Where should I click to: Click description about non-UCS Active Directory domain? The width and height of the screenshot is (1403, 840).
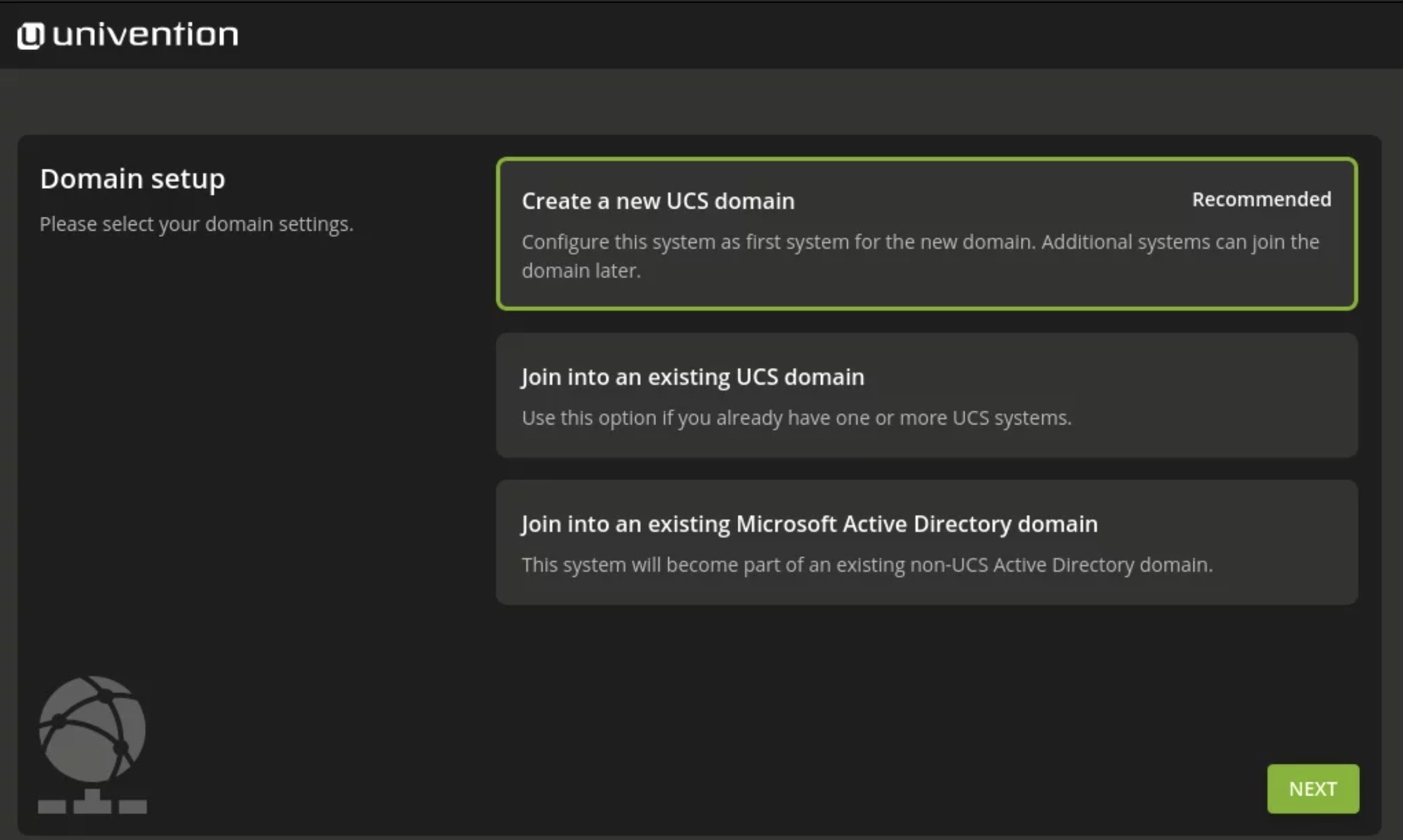pos(867,564)
